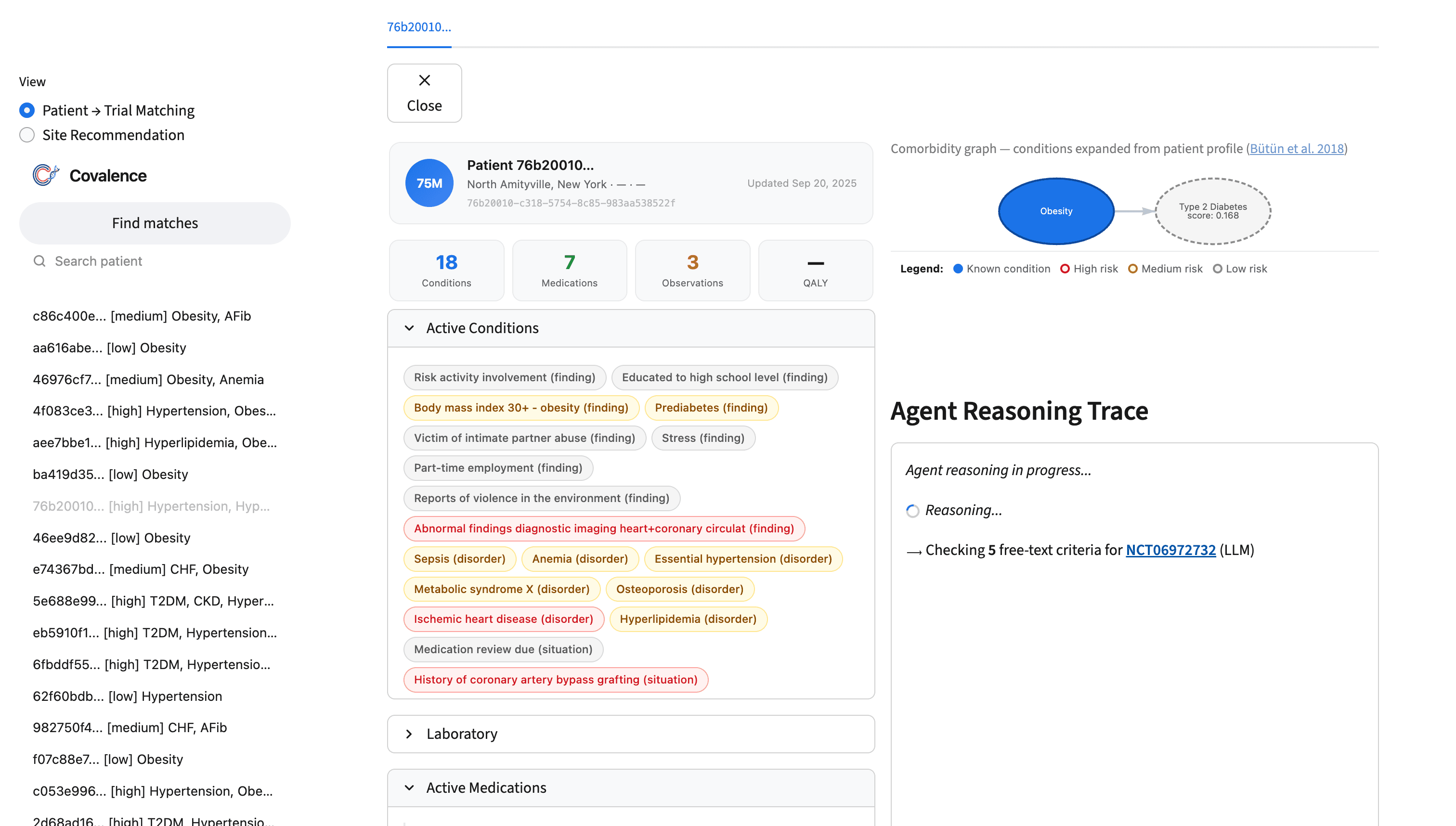
Task: Click the search magnifier icon
Action: [x=39, y=261]
